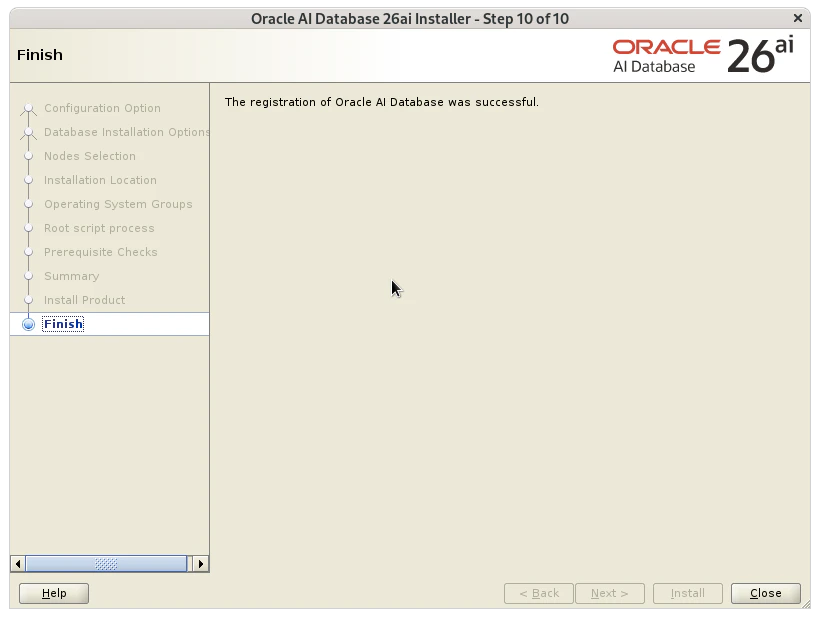
Task: Click the installer title bar text
Action: pos(410,19)
